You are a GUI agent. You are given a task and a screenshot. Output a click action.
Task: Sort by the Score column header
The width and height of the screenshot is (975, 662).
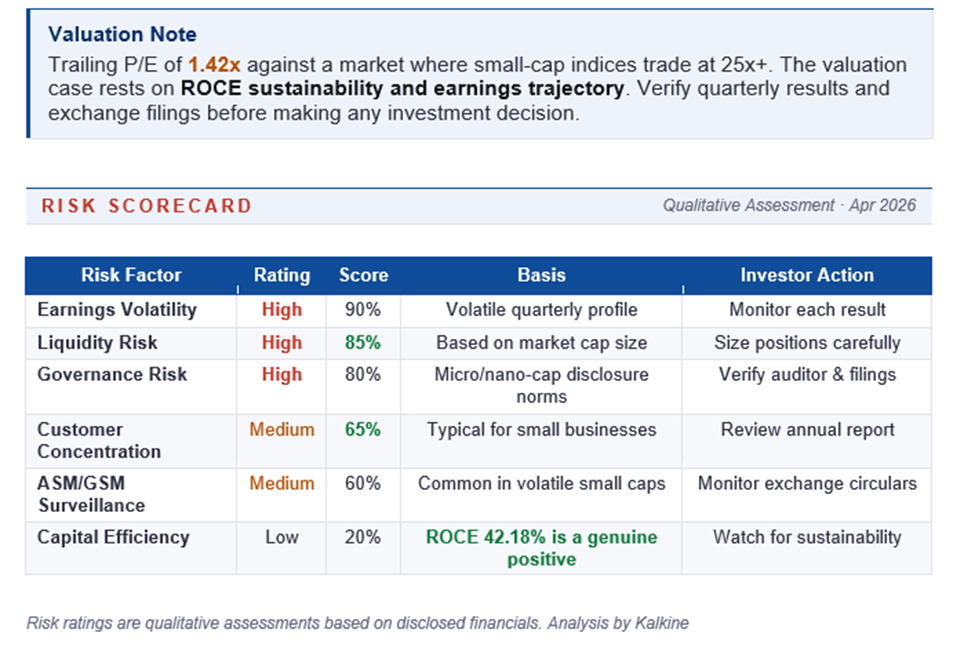363,275
